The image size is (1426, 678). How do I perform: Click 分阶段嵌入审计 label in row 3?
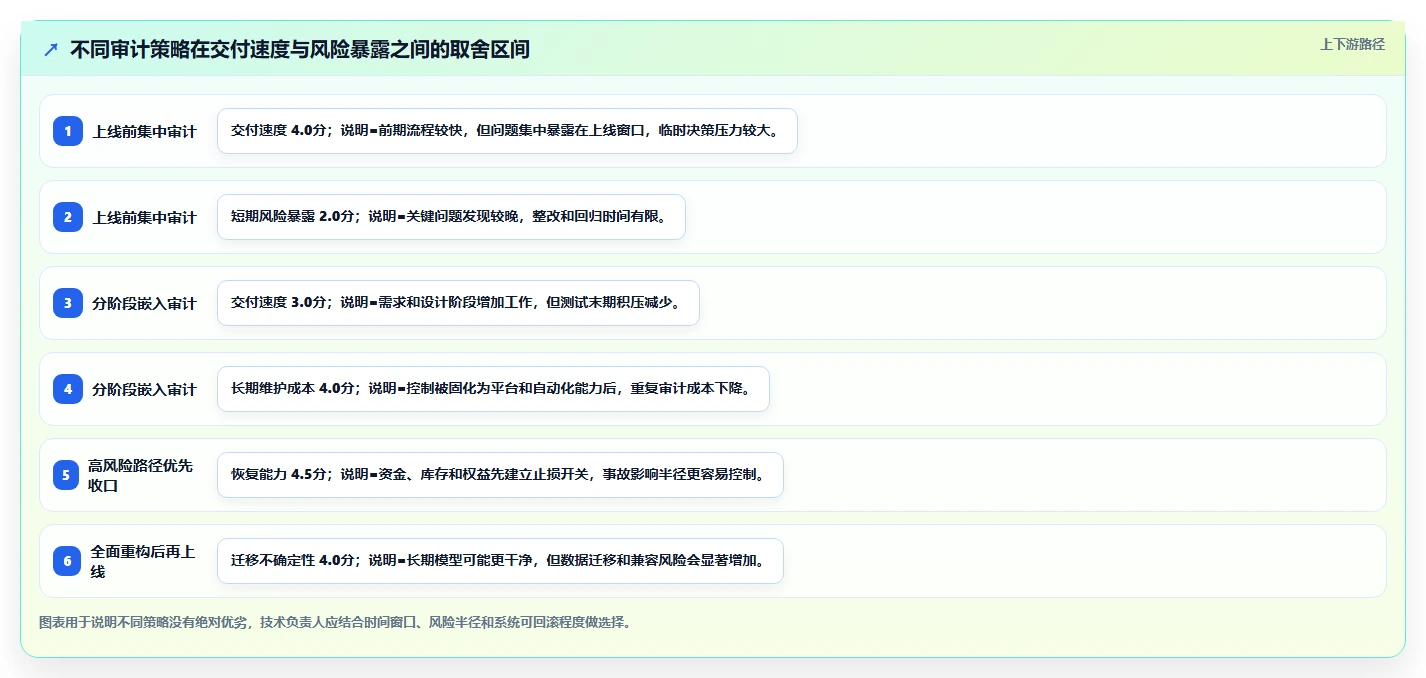[x=145, y=303]
